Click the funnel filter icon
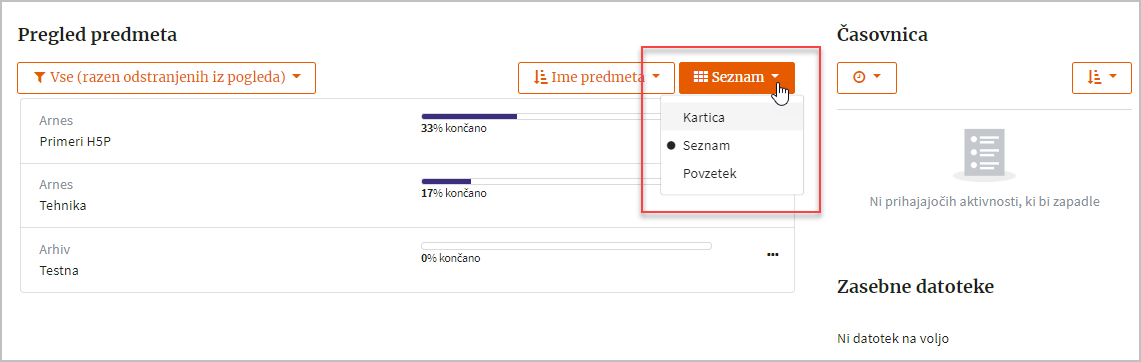Image resolution: width=1141 pixels, height=362 pixels. (39, 78)
